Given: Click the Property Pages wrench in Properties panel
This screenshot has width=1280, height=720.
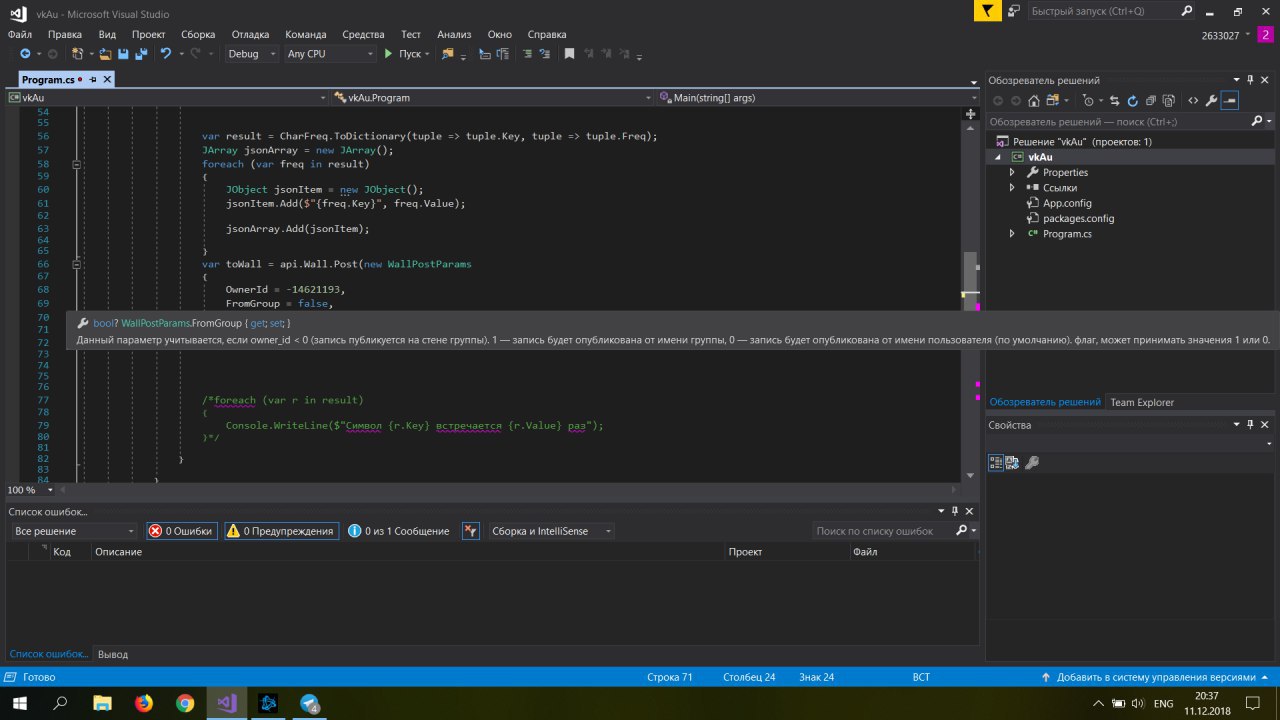Looking at the screenshot, I should click(x=1033, y=462).
